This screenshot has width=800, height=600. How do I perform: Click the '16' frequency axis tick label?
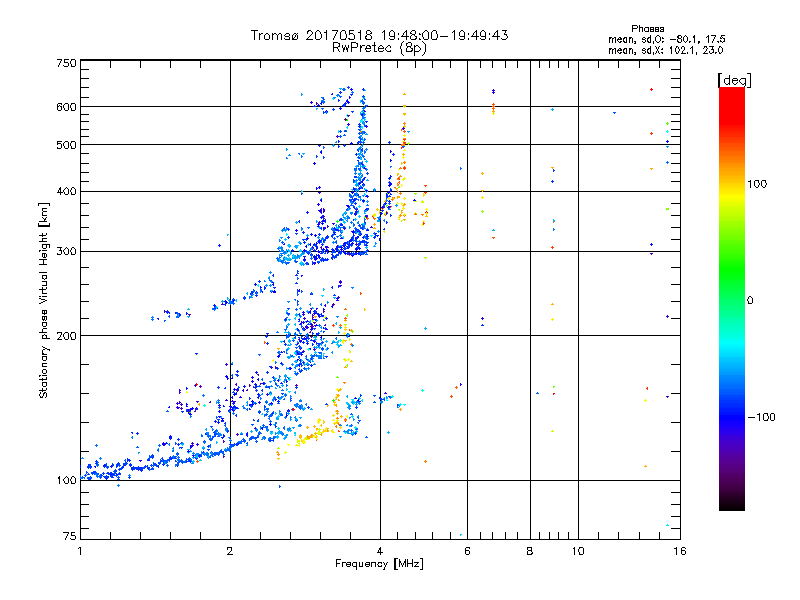click(x=680, y=551)
